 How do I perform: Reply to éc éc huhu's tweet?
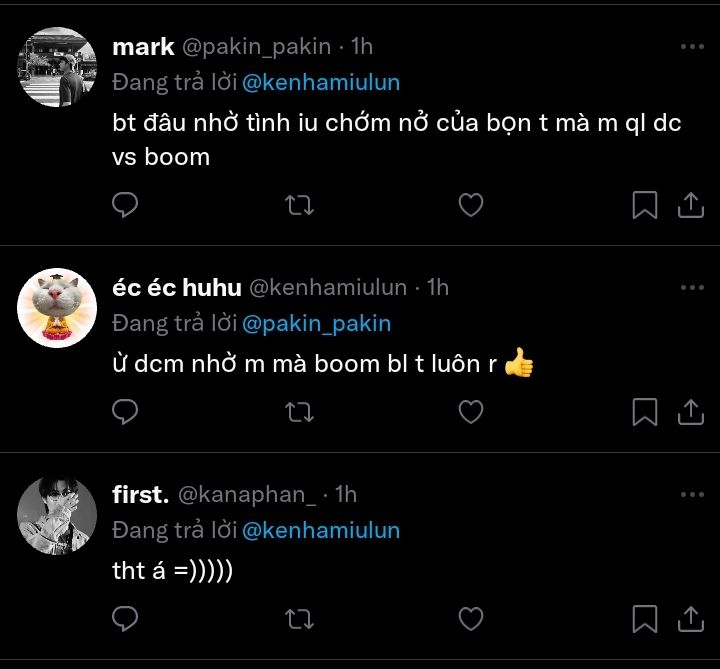[x=125, y=411]
